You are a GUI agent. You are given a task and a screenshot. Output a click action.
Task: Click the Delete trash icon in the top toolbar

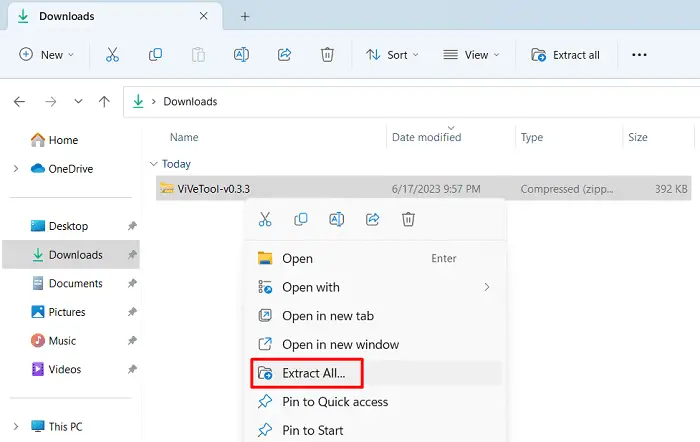coord(327,55)
